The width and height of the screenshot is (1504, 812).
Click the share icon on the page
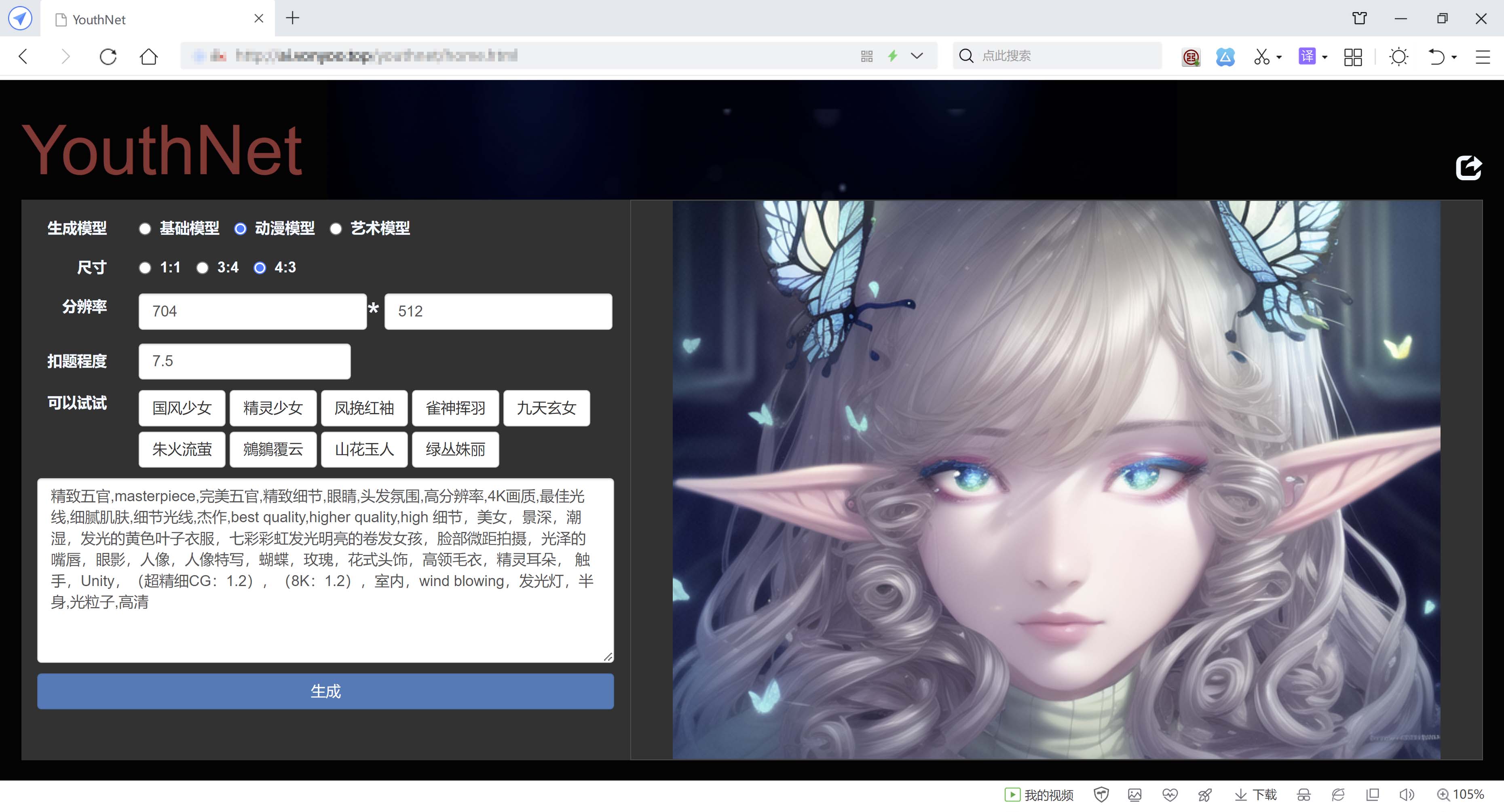[1468, 168]
